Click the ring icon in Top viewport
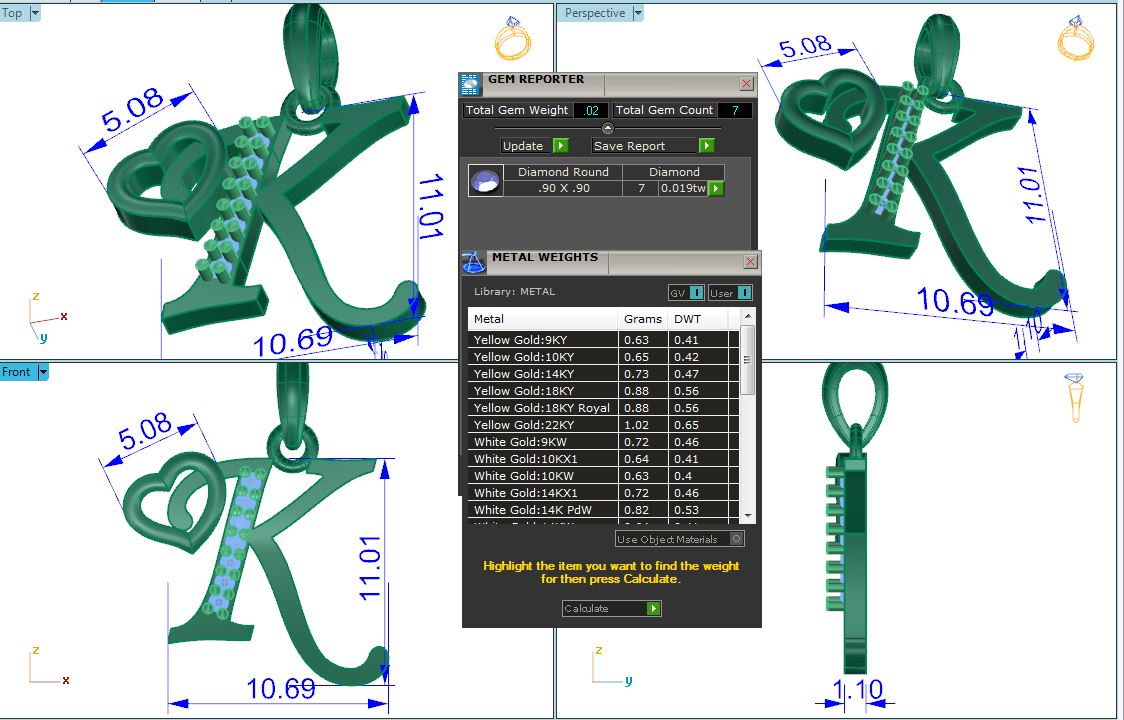The height and width of the screenshot is (720, 1124). click(514, 43)
